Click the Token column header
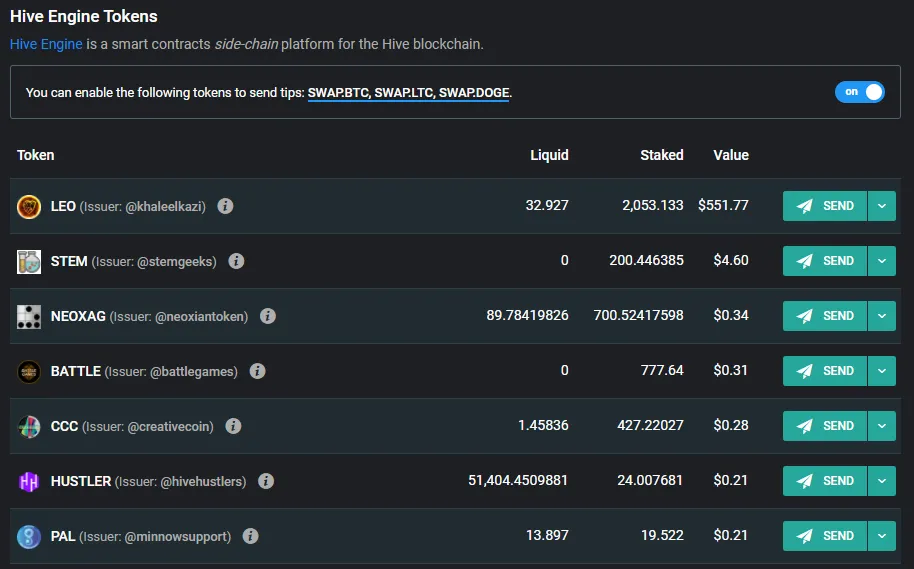 (x=36, y=155)
